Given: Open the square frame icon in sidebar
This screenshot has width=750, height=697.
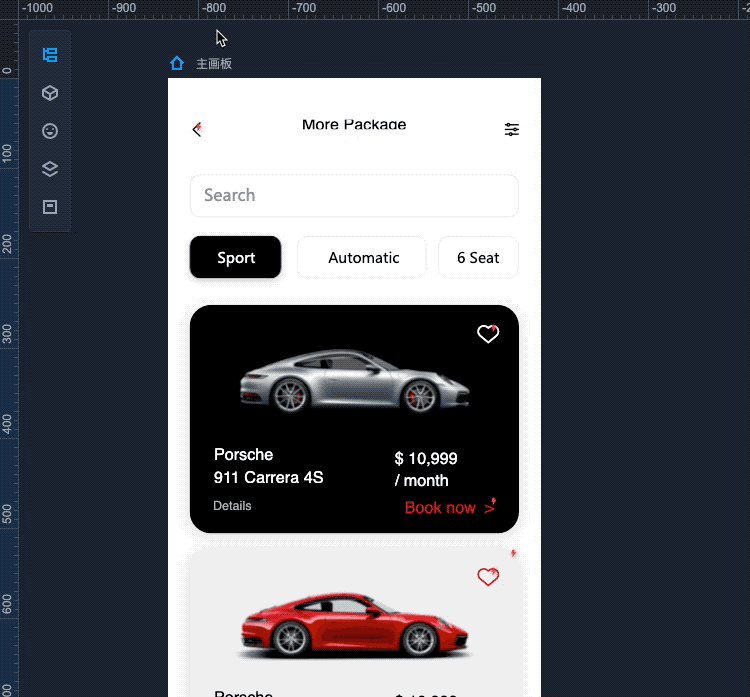Looking at the screenshot, I should (x=50, y=207).
